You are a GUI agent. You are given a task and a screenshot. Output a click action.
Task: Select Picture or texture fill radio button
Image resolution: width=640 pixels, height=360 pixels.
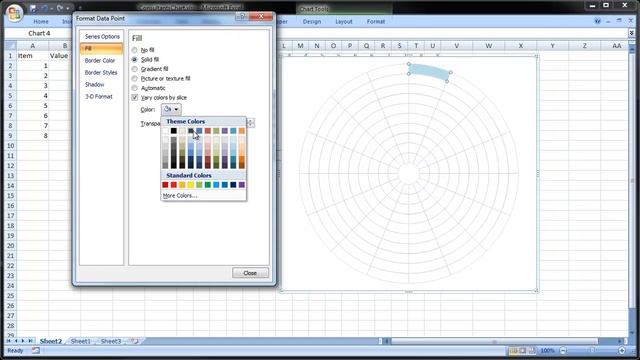click(x=135, y=78)
